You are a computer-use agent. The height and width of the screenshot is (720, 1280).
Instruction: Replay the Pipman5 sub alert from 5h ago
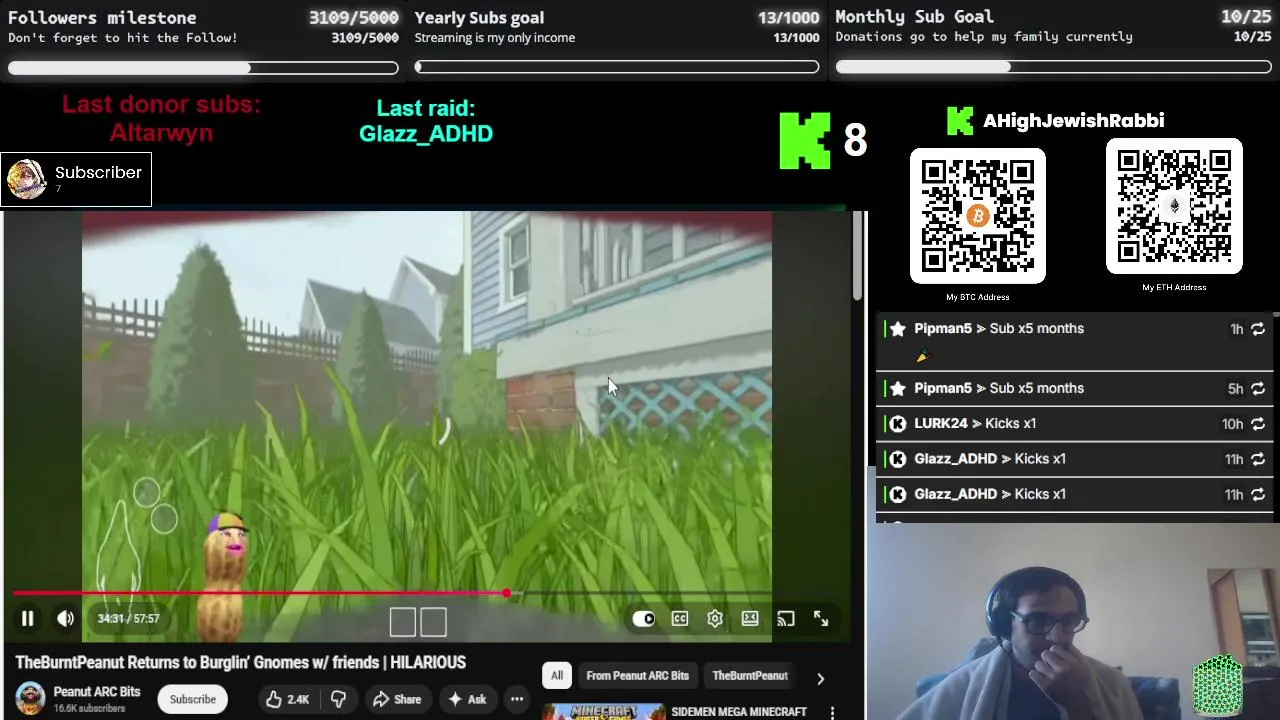[1258, 389]
